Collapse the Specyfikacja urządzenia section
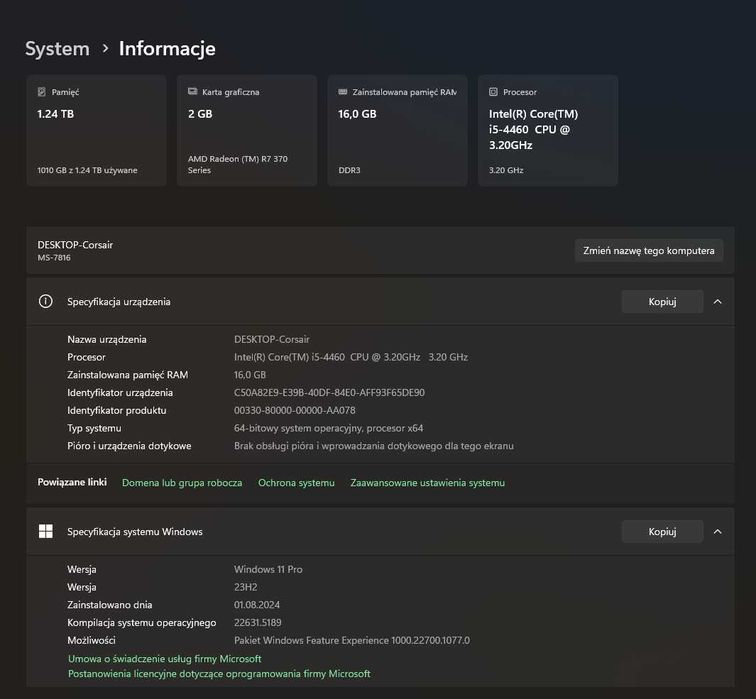 [717, 301]
